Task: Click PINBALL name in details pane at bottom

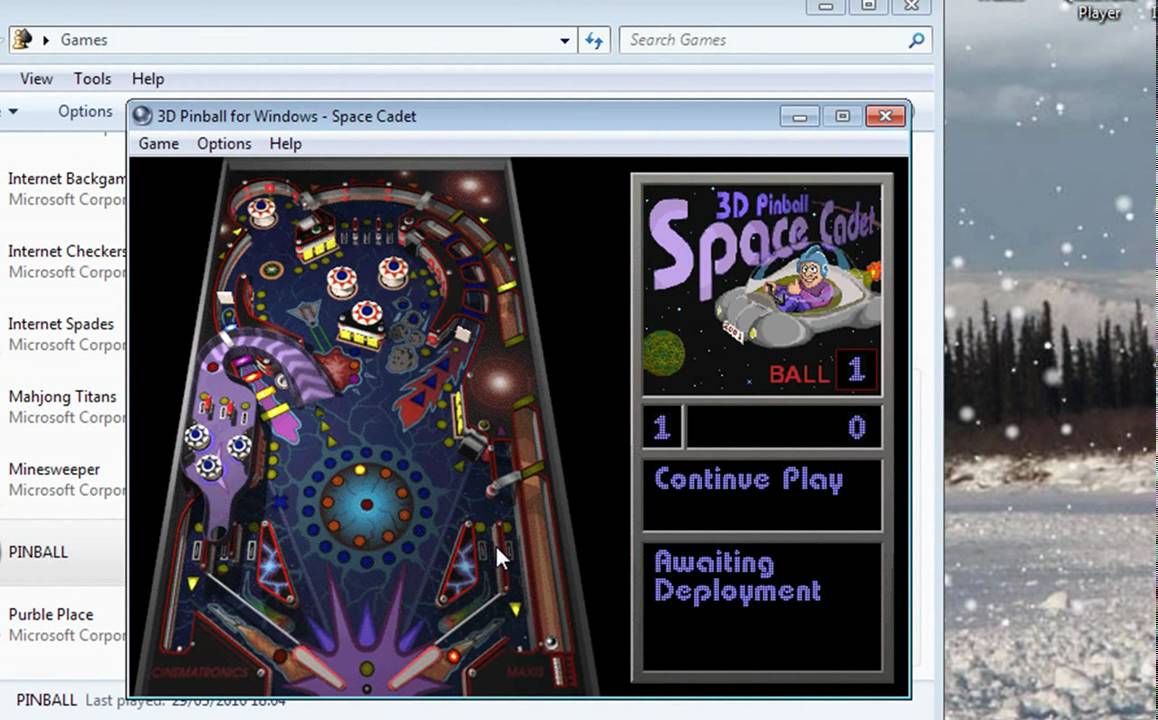Action: click(47, 699)
